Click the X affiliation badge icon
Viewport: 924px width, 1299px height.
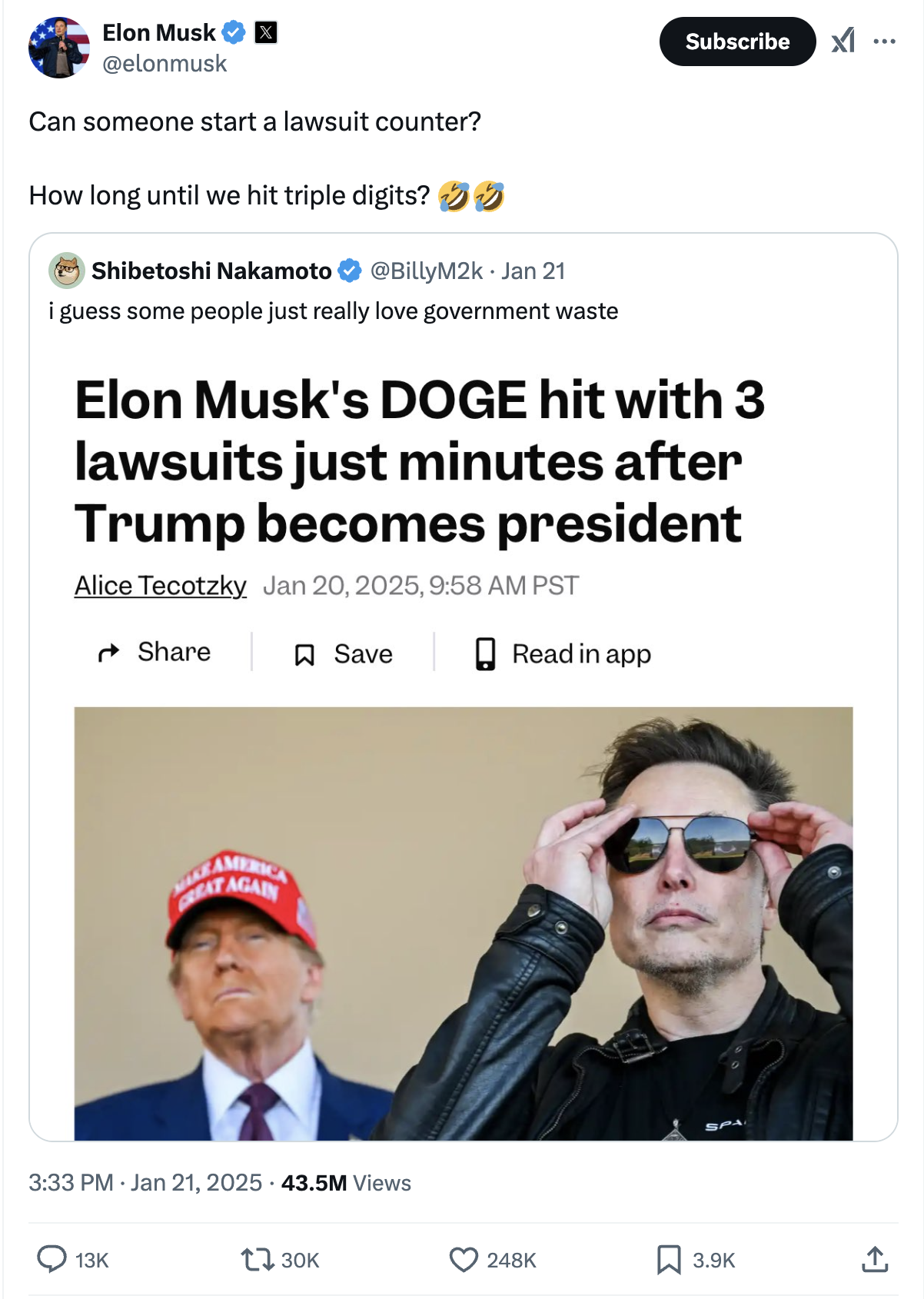click(x=266, y=32)
